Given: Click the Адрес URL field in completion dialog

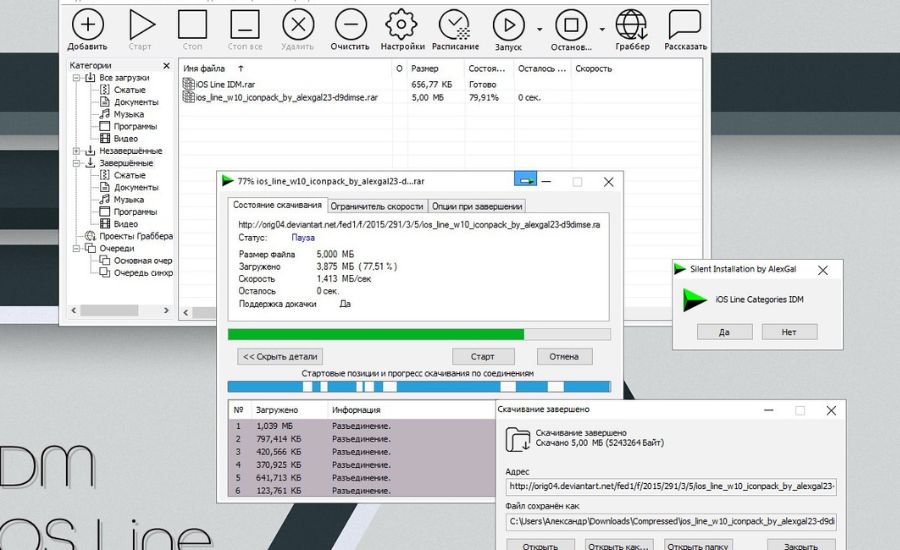Looking at the screenshot, I should point(671,486).
